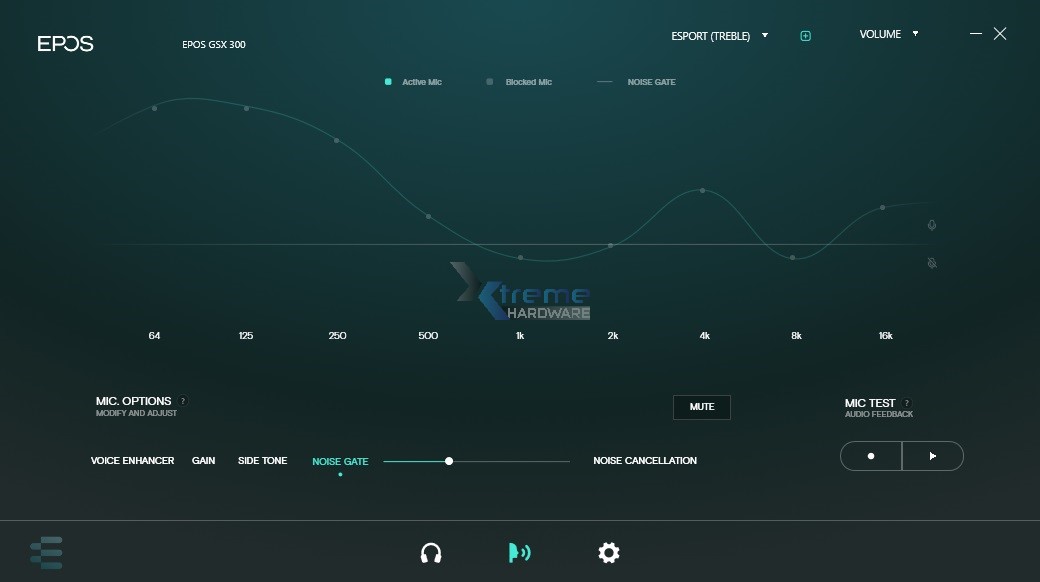Click the active microphone icon beside graph
The width and height of the screenshot is (1040, 582).
tap(932, 226)
